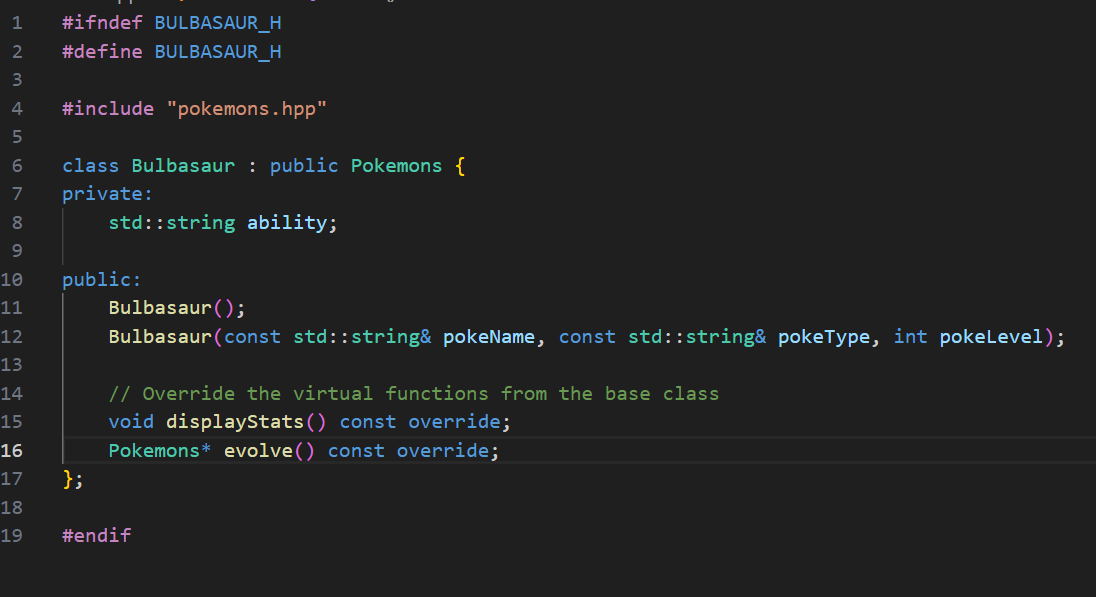The image size is (1096, 597).
Task: Click the override keyword on line 15
Action: tap(455, 421)
